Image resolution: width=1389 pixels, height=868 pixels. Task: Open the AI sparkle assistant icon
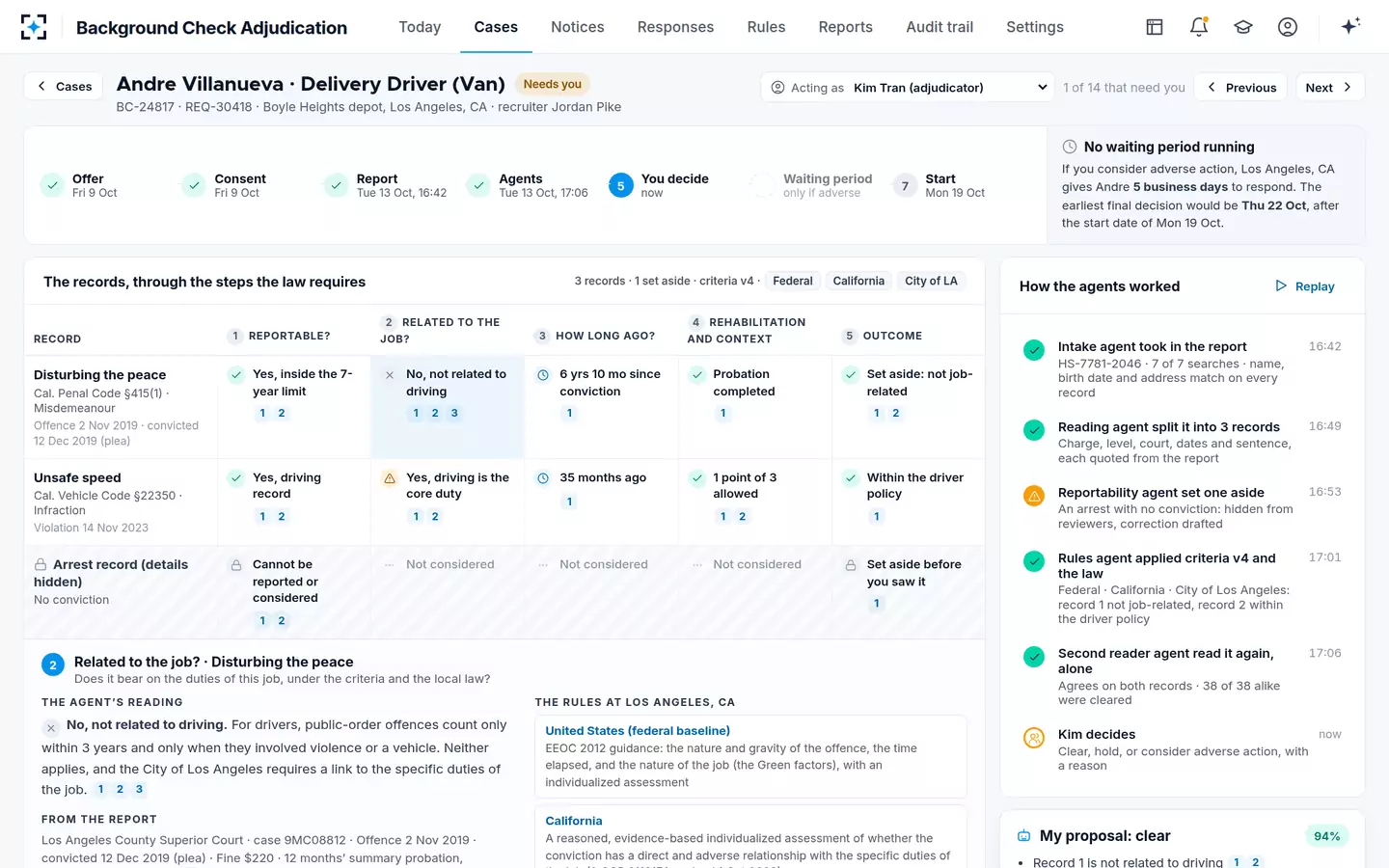[x=1350, y=26]
